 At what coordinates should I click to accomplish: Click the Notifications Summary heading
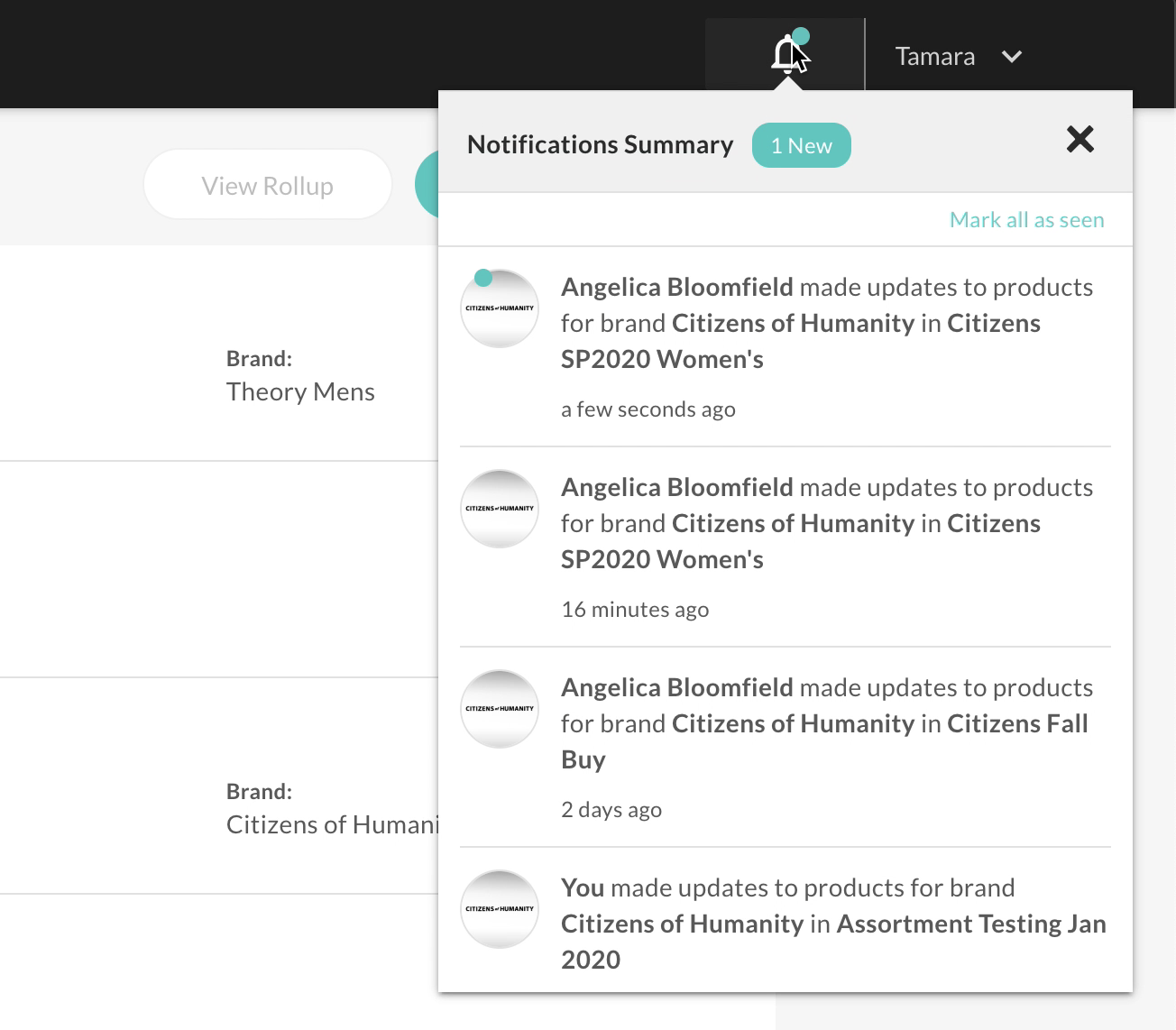pyautogui.click(x=601, y=145)
